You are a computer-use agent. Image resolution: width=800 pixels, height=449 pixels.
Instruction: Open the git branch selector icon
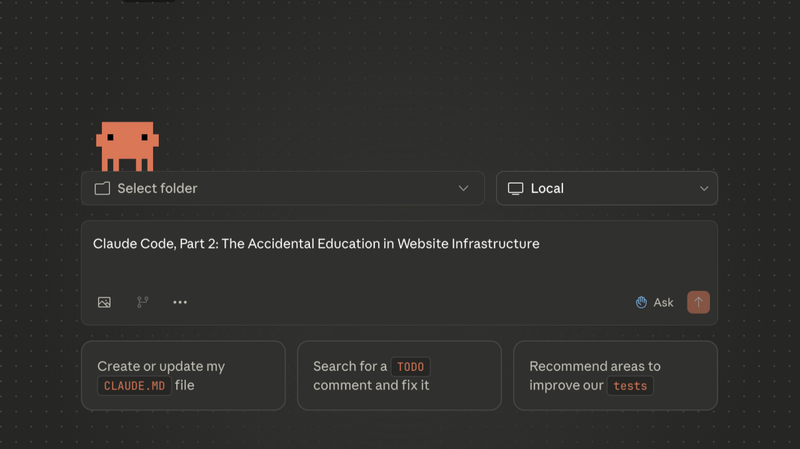pos(142,302)
